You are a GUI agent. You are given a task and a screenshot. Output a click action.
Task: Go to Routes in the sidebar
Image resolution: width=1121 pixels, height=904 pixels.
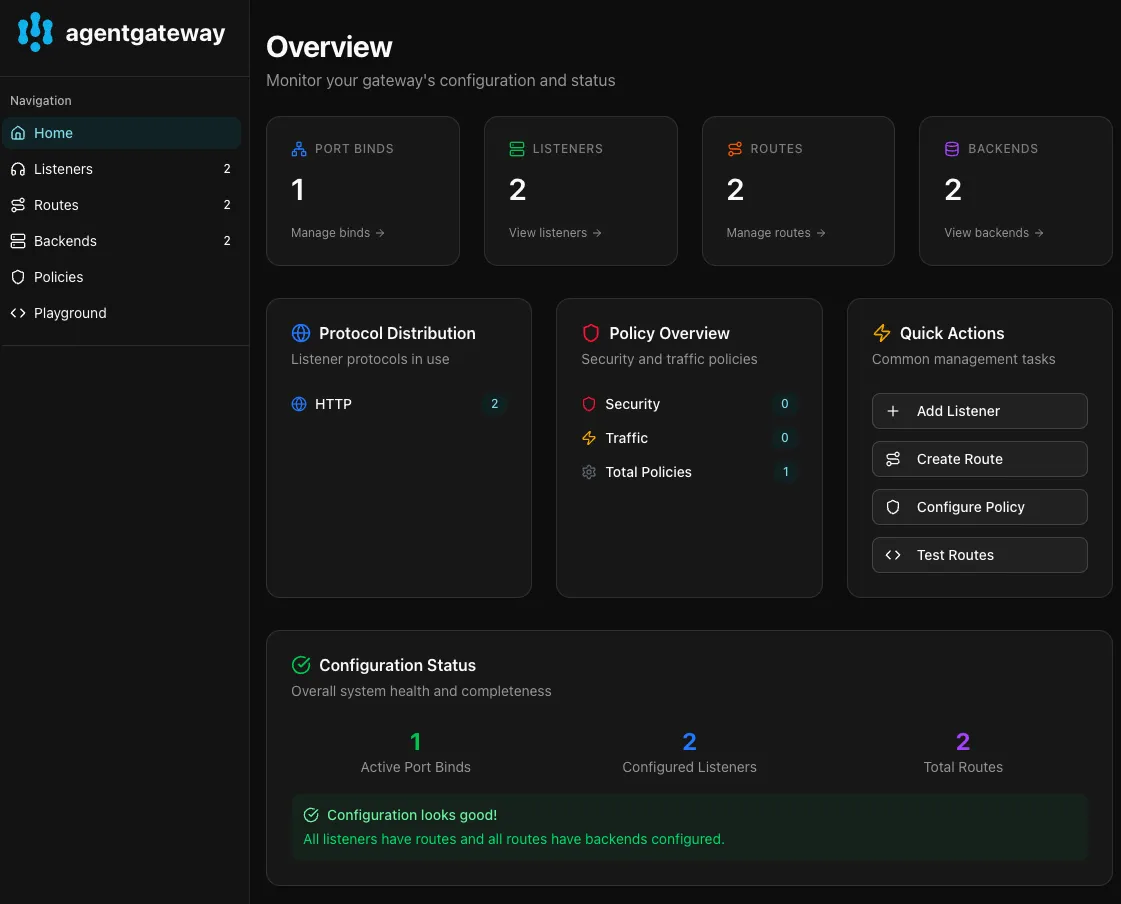tap(122, 205)
